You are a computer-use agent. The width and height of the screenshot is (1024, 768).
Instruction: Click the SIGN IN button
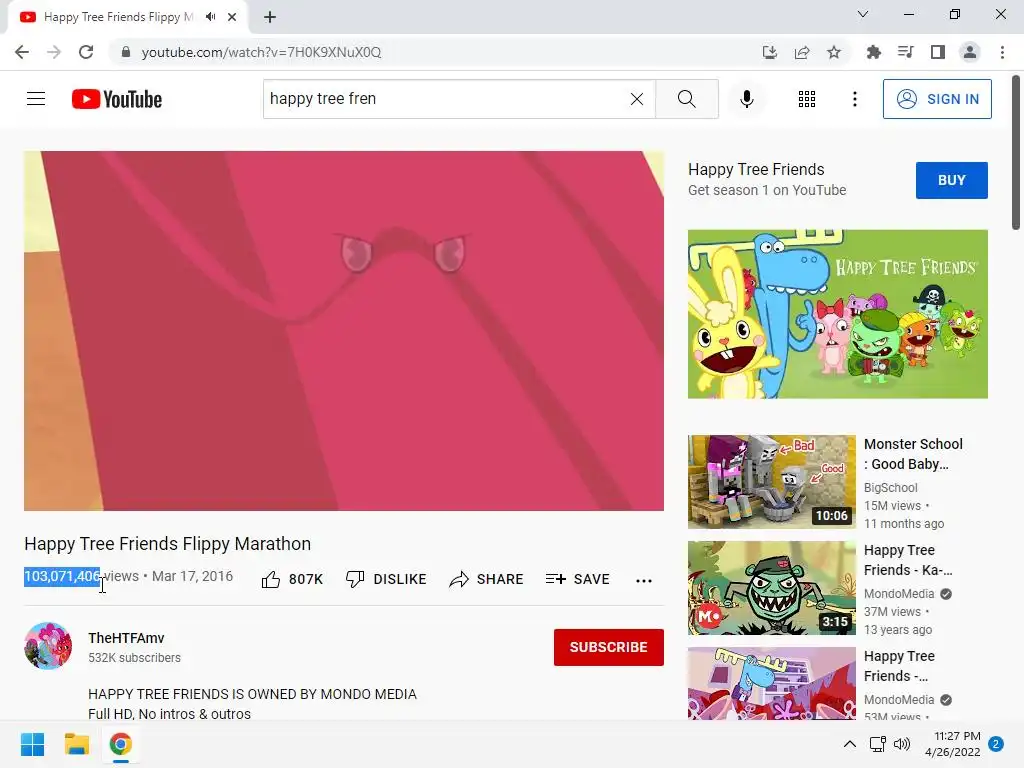tap(936, 99)
